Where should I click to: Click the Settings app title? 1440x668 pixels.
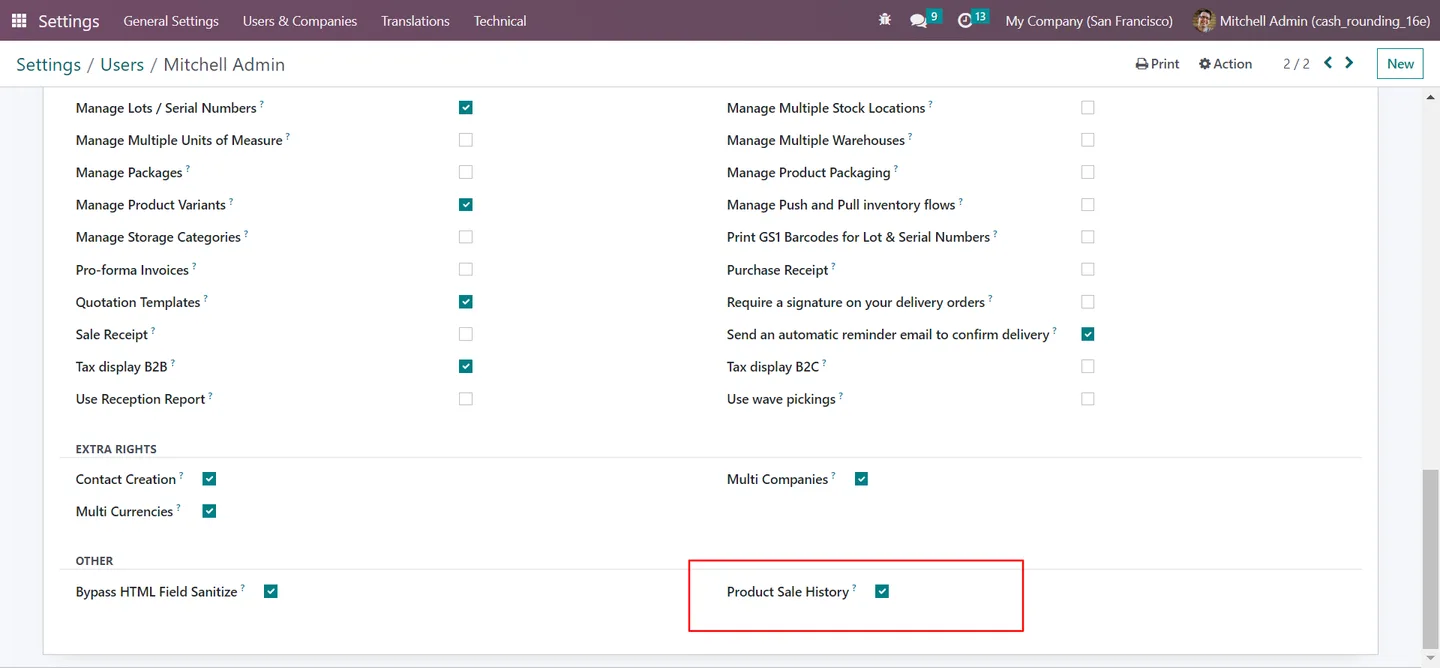click(x=69, y=20)
